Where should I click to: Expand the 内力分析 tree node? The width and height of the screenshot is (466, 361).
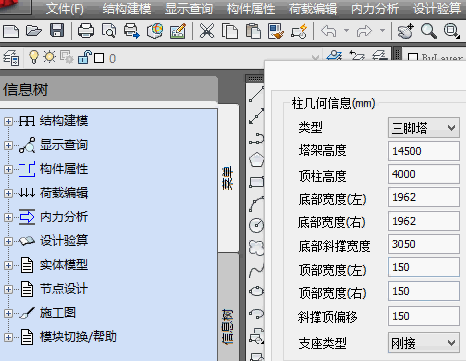coord(8,217)
